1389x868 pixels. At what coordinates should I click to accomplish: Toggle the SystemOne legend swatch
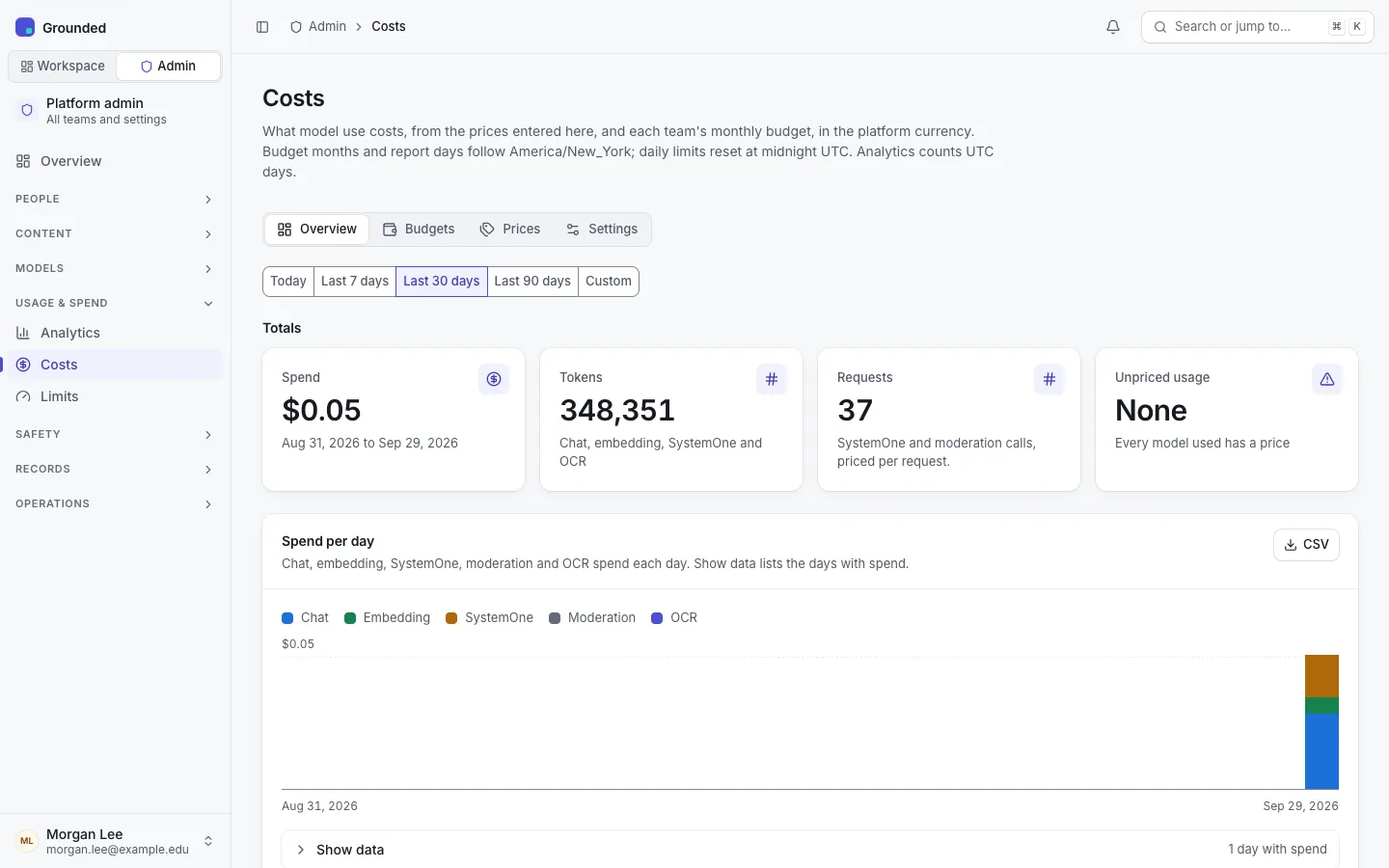click(451, 618)
